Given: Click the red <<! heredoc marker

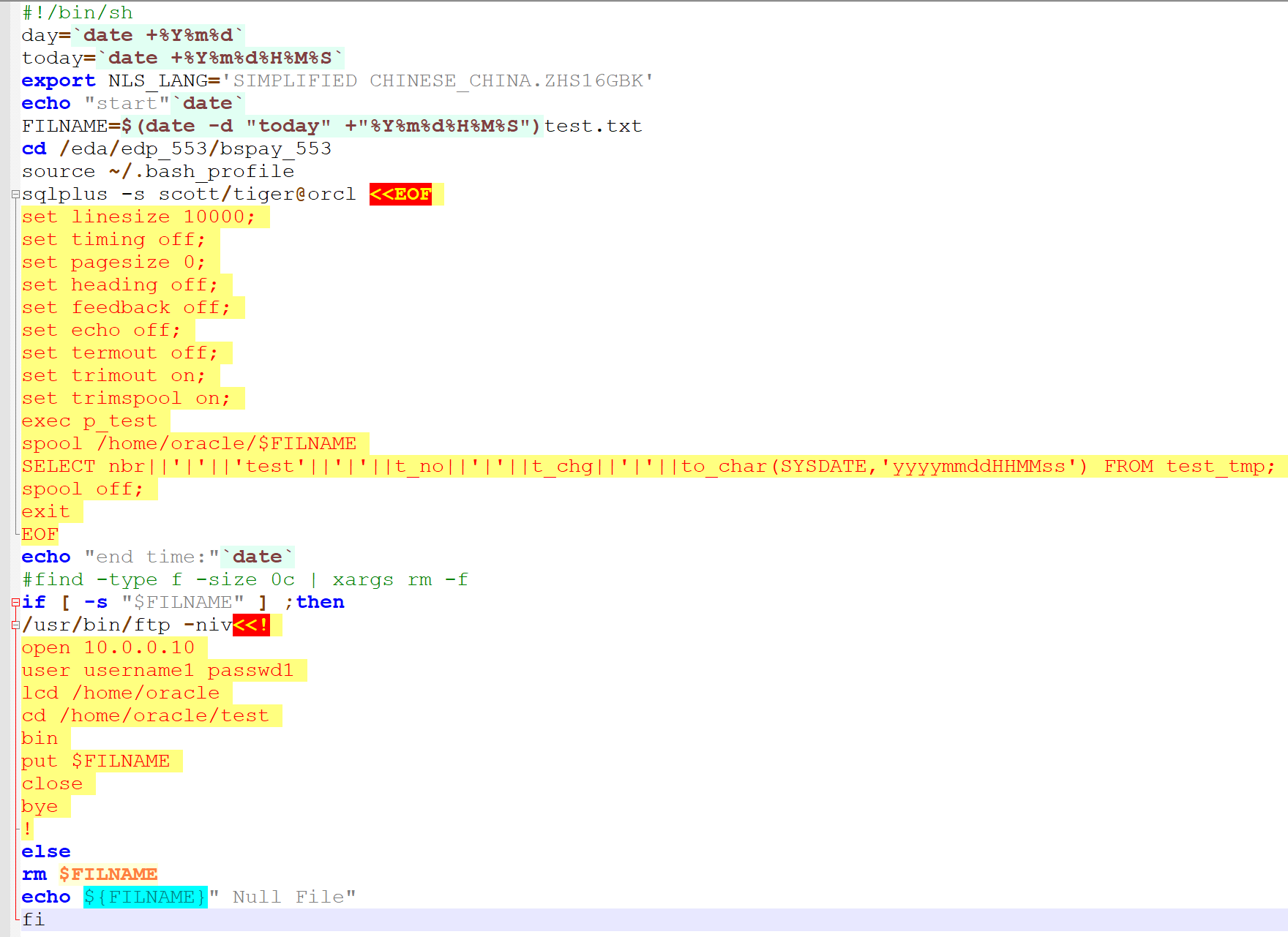Looking at the screenshot, I should (x=251, y=625).
